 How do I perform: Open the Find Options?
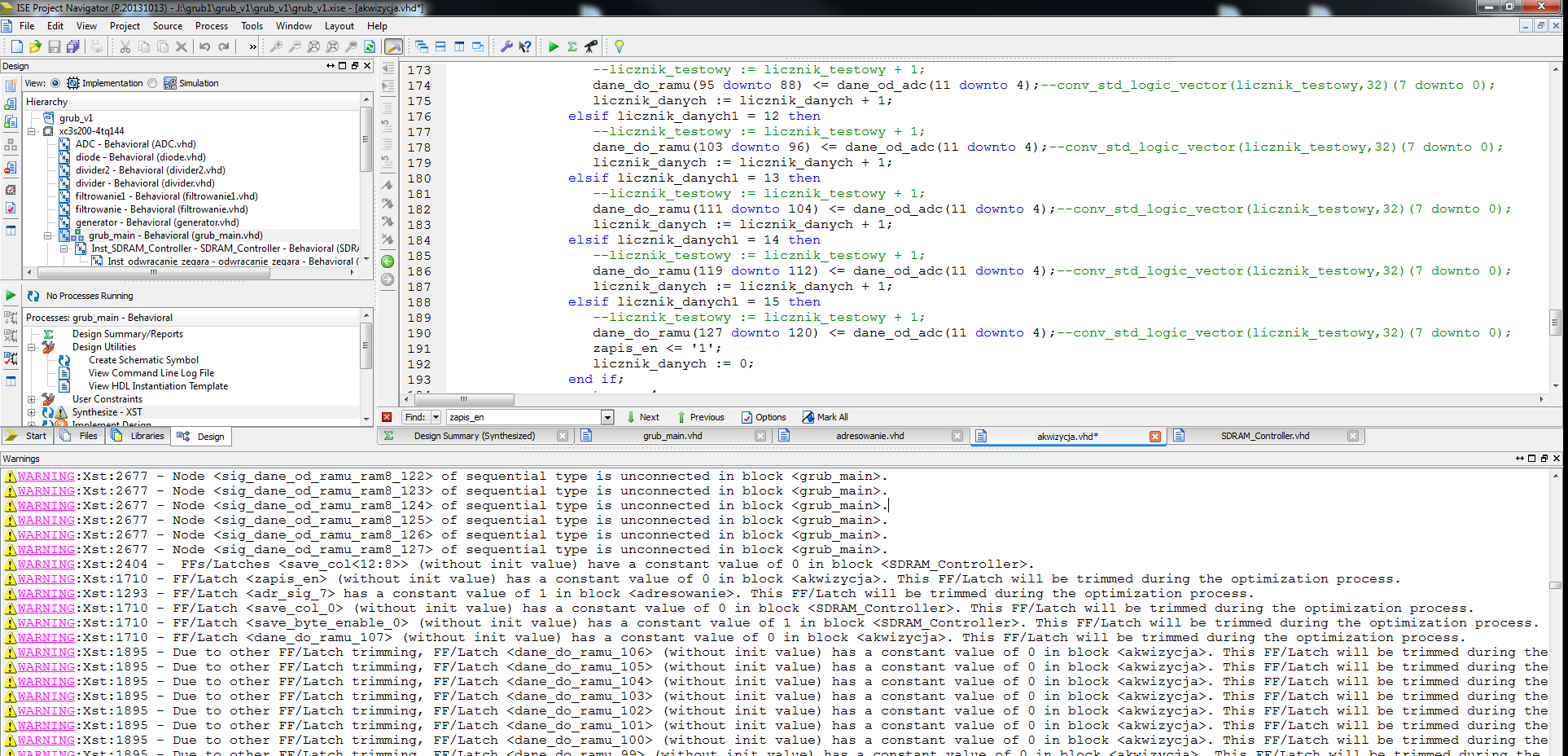click(763, 417)
